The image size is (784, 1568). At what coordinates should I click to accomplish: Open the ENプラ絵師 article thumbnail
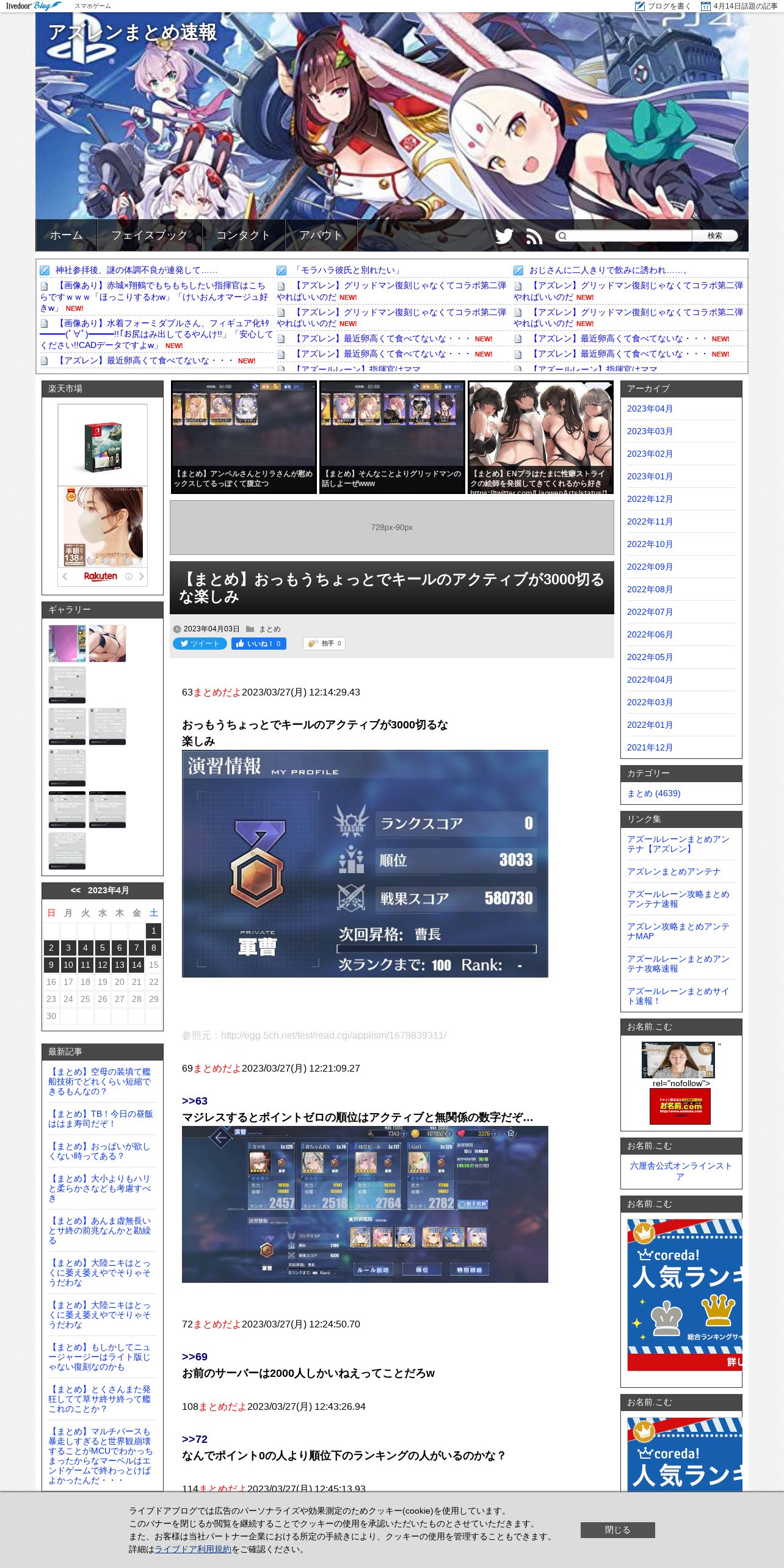point(540,437)
